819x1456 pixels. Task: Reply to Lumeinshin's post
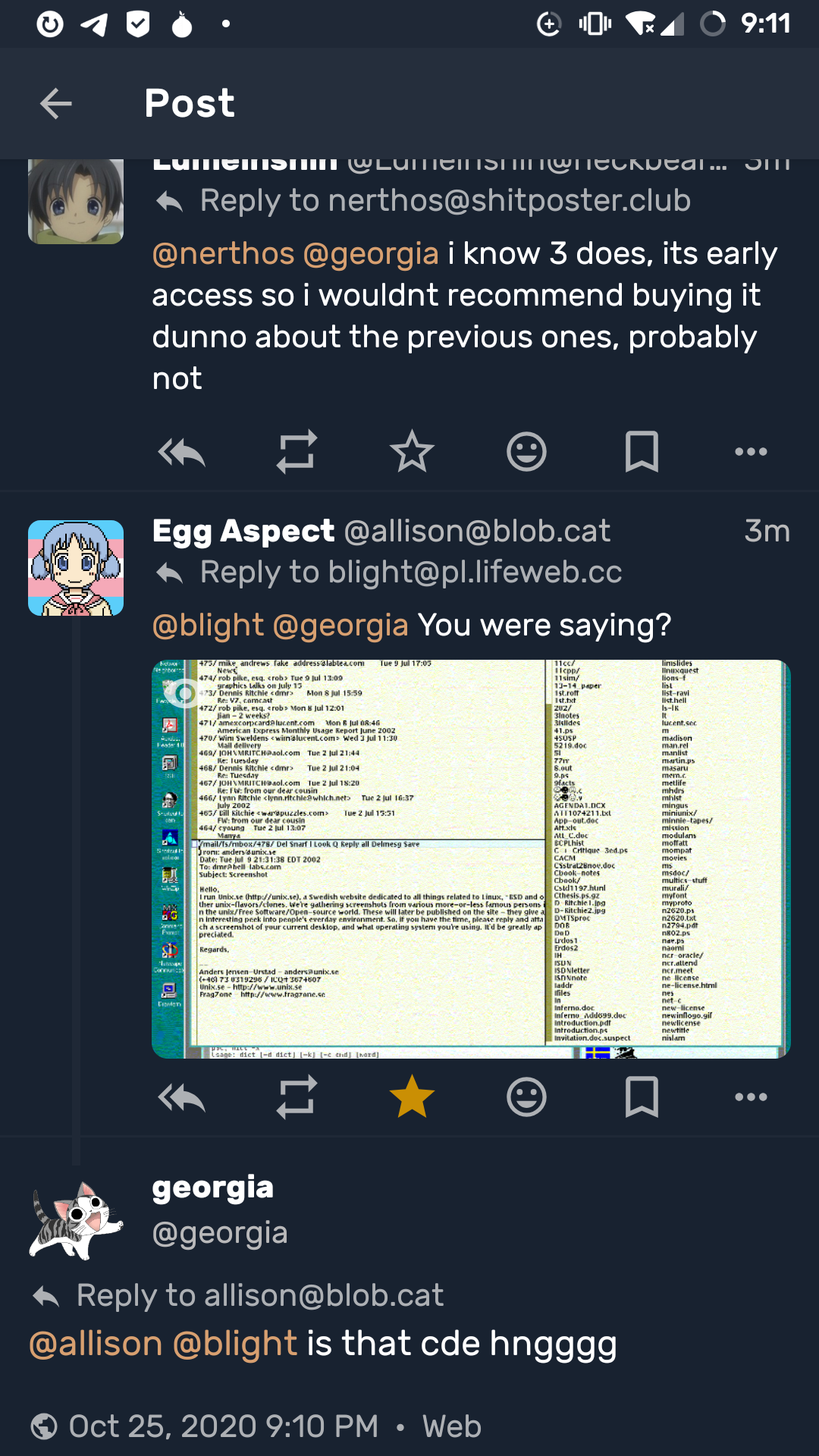pos(181,452)
